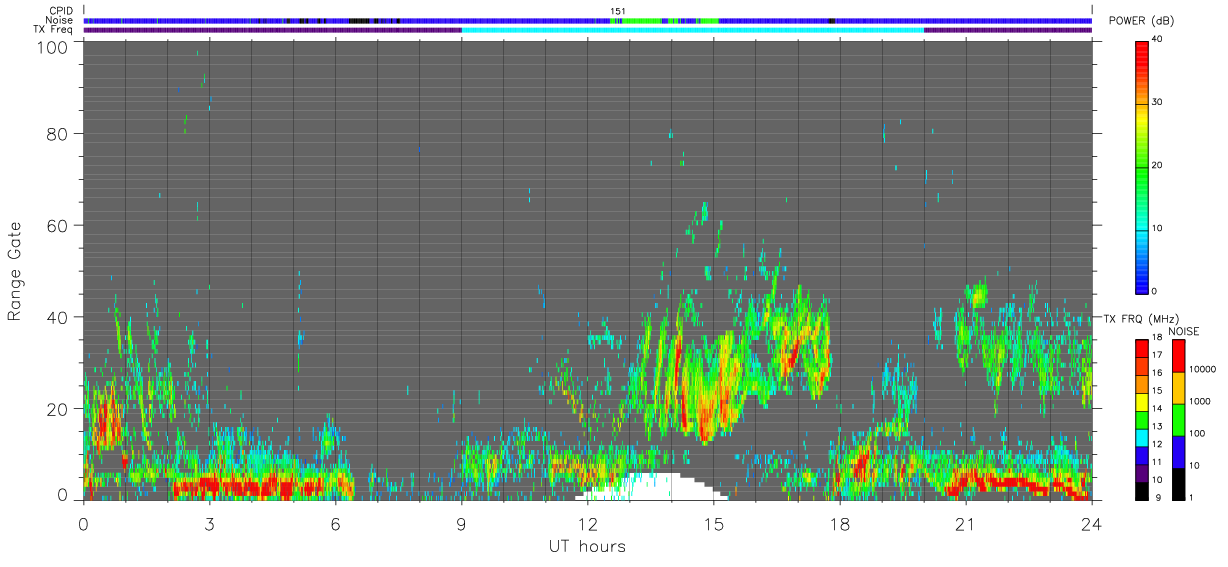Screen dimensions: 1228x567
Task: Click the "UT hours" axis title
Action: (587, 546)
